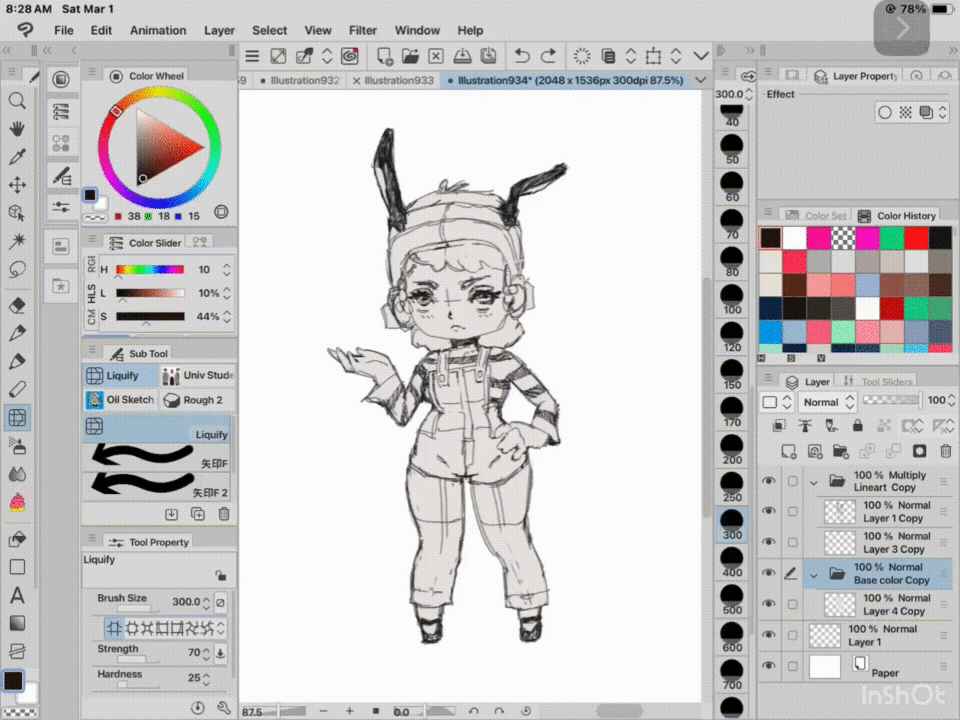Create a new layer folder
Screen dimensions: 960x720
(x=841, y=452)
